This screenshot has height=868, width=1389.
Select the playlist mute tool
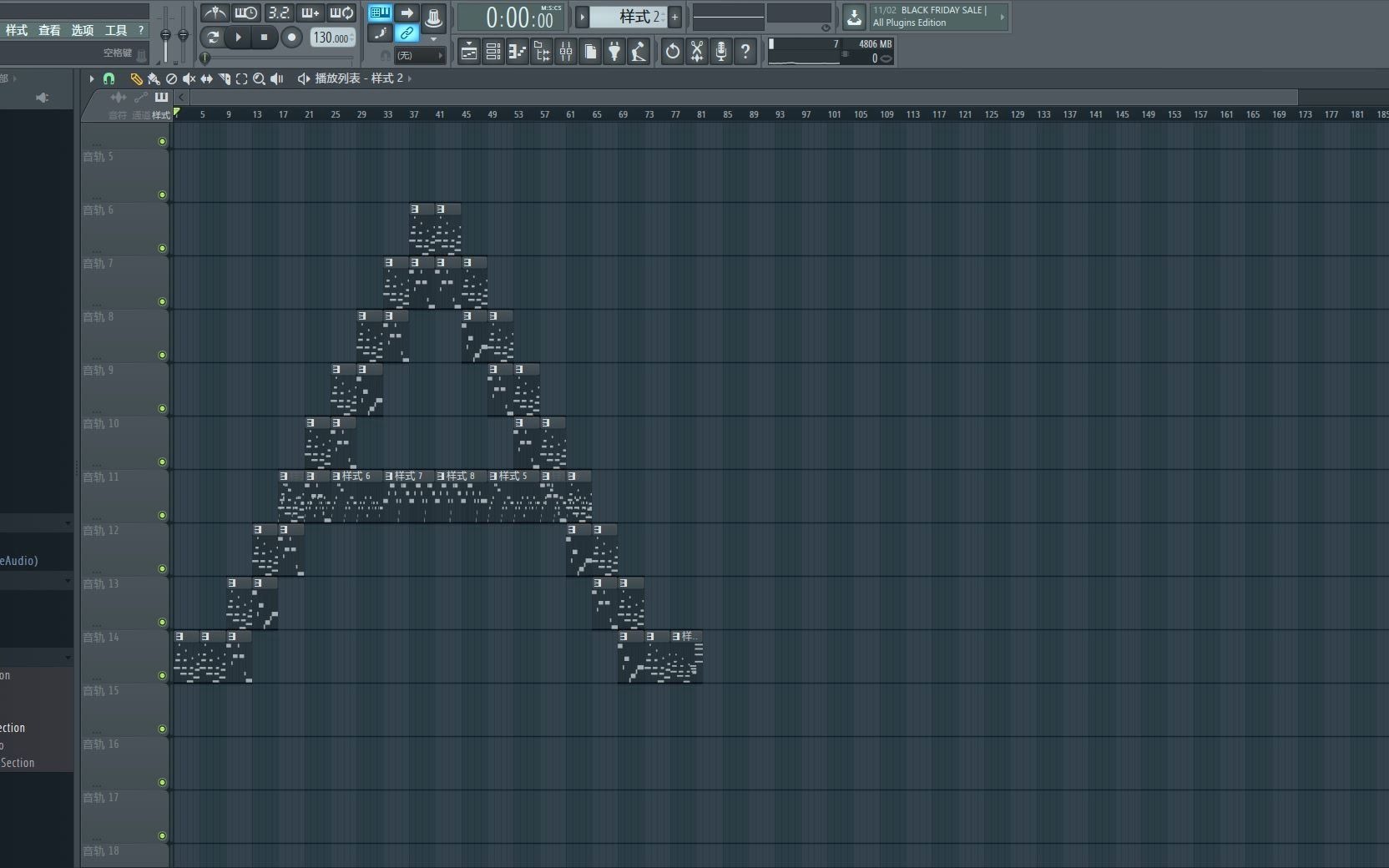pyautogui.click(x=189, y=78)
